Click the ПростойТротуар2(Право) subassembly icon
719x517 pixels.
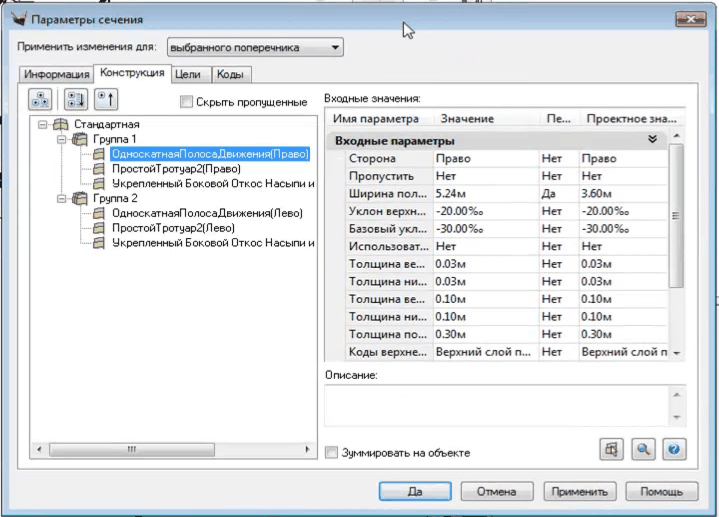pos(99,169)
